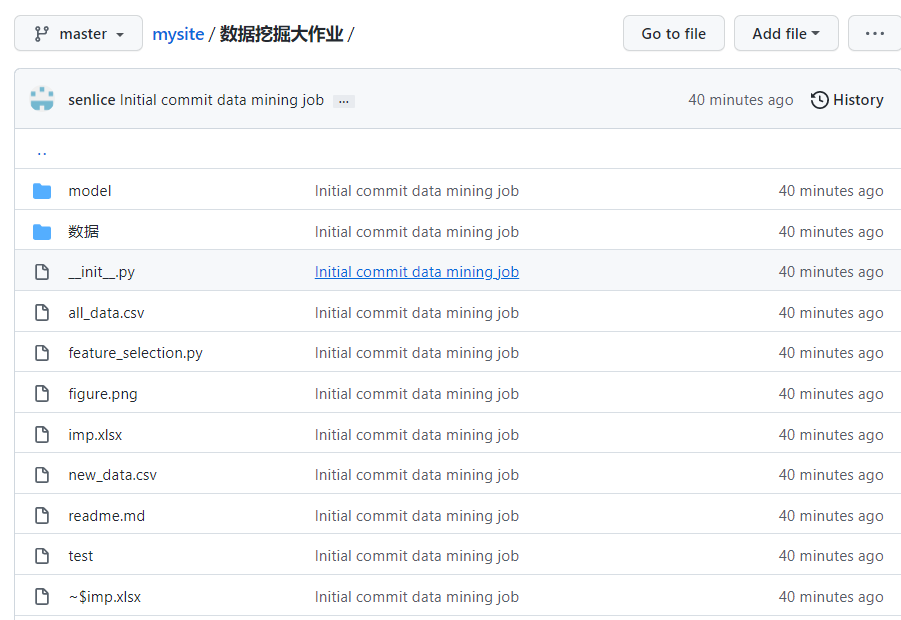Open the feature_selection.py file
Viewport: 901px width, 620px height.
click(136, 353)
